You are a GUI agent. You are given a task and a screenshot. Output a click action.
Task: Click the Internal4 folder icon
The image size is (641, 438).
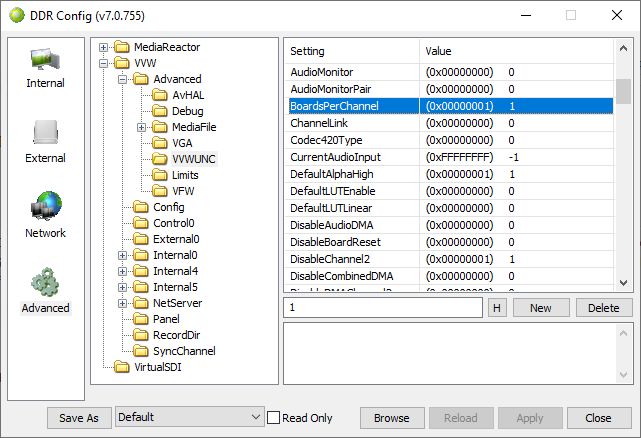pos(141,271)
